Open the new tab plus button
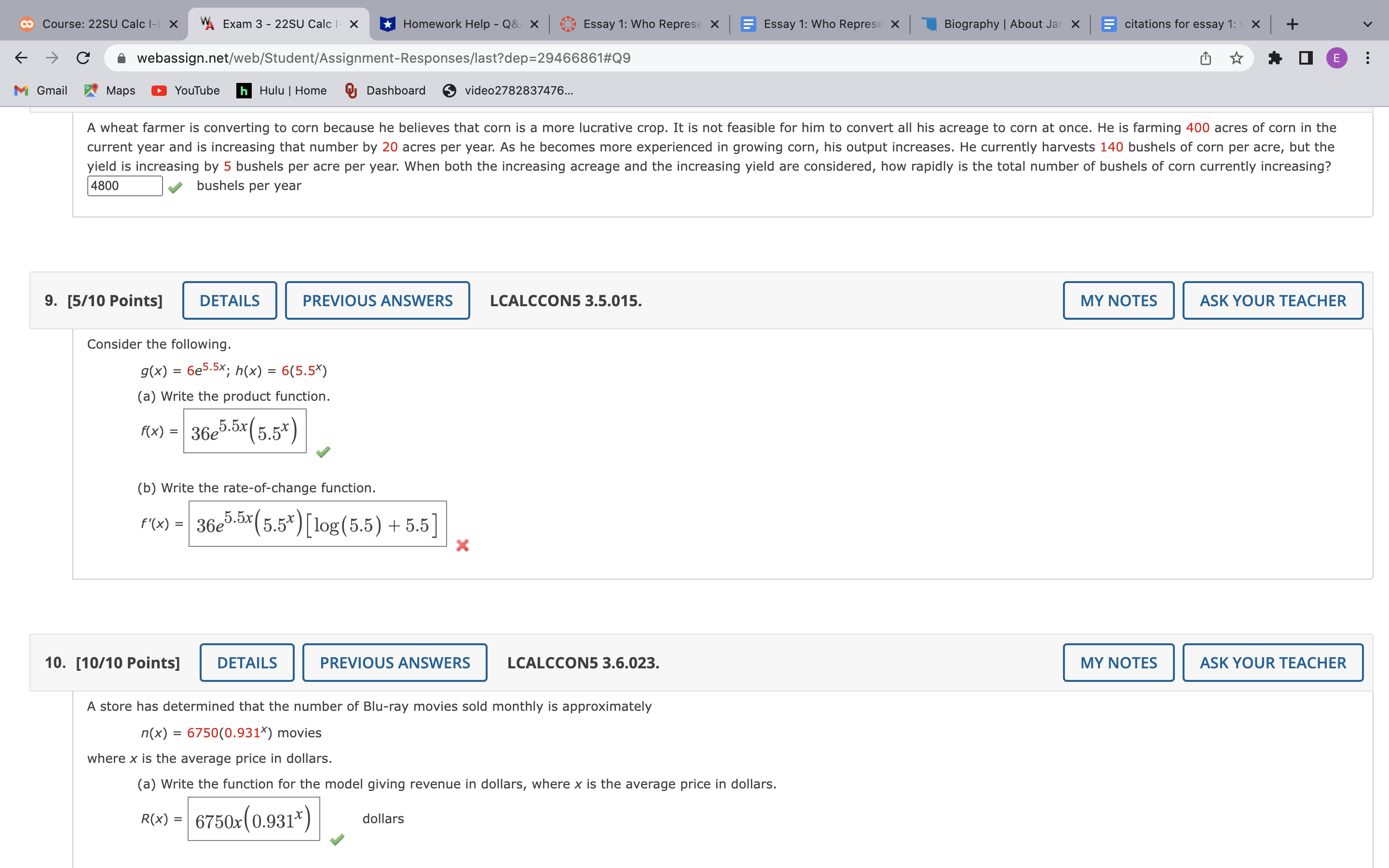This screenshot has height=868, width=1389. 1292,24
